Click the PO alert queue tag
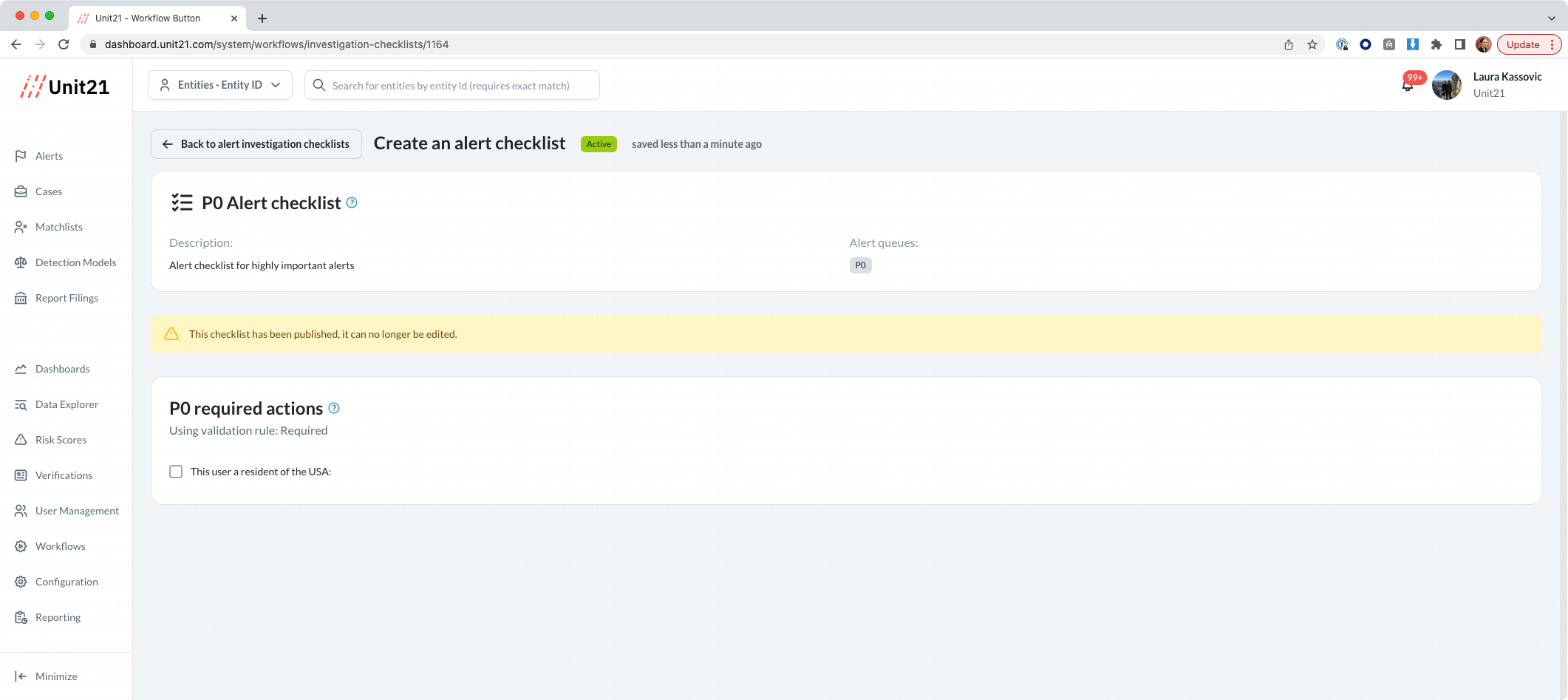 pos(860,265)
